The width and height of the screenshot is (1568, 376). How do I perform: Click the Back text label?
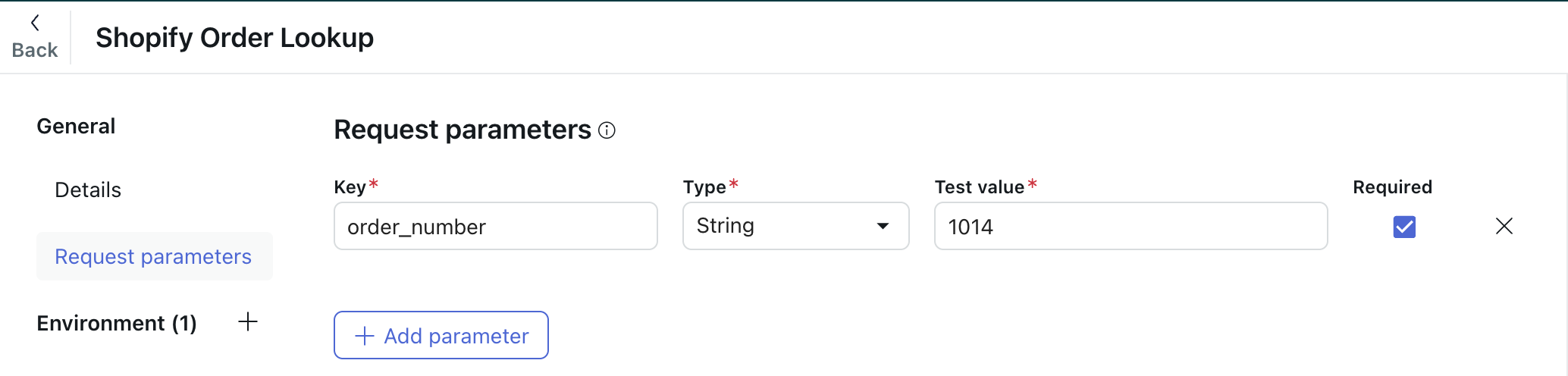[x=35, y=50]
